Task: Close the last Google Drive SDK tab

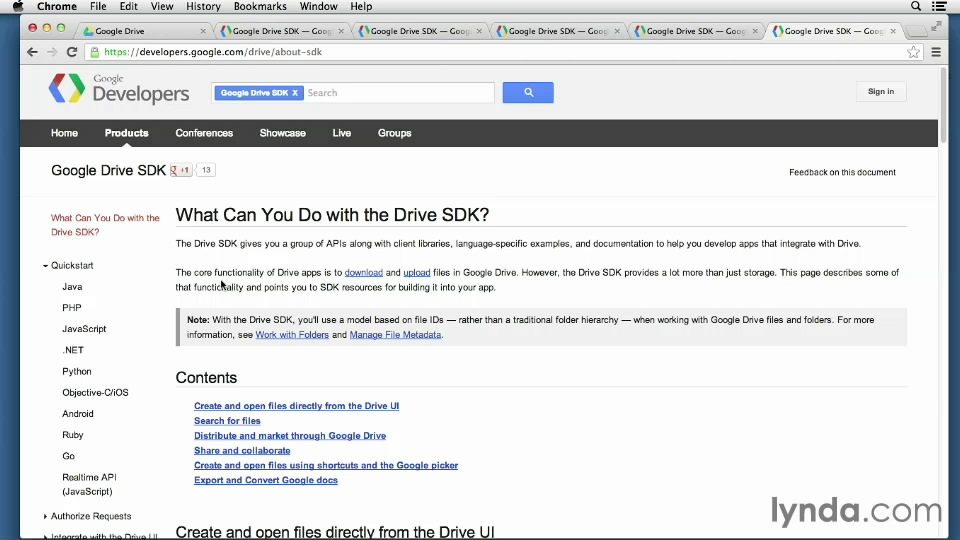Action: 893,31
